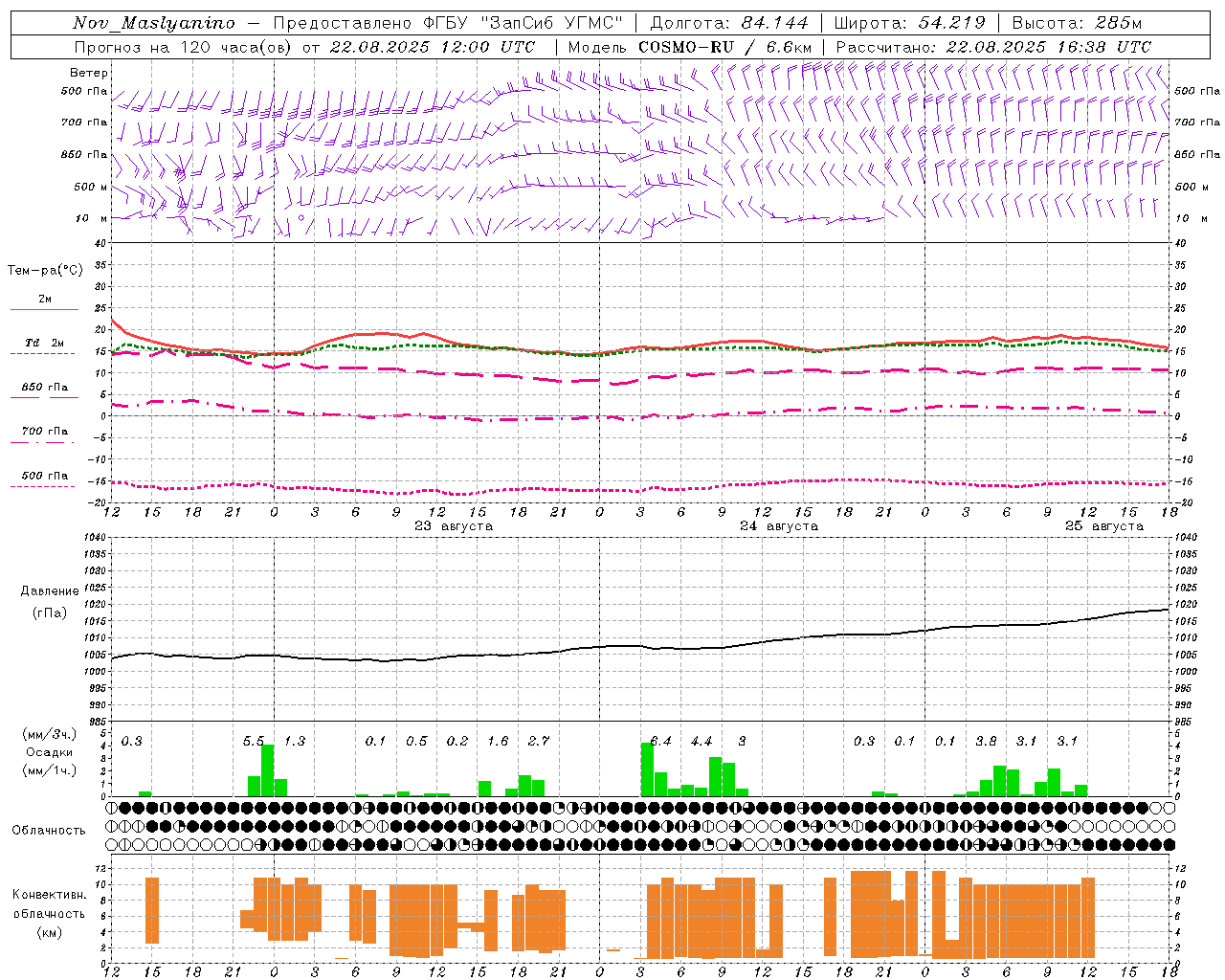Click the 3.8 precipitation value
The image size is (1225, 980).
coord(986,742)
